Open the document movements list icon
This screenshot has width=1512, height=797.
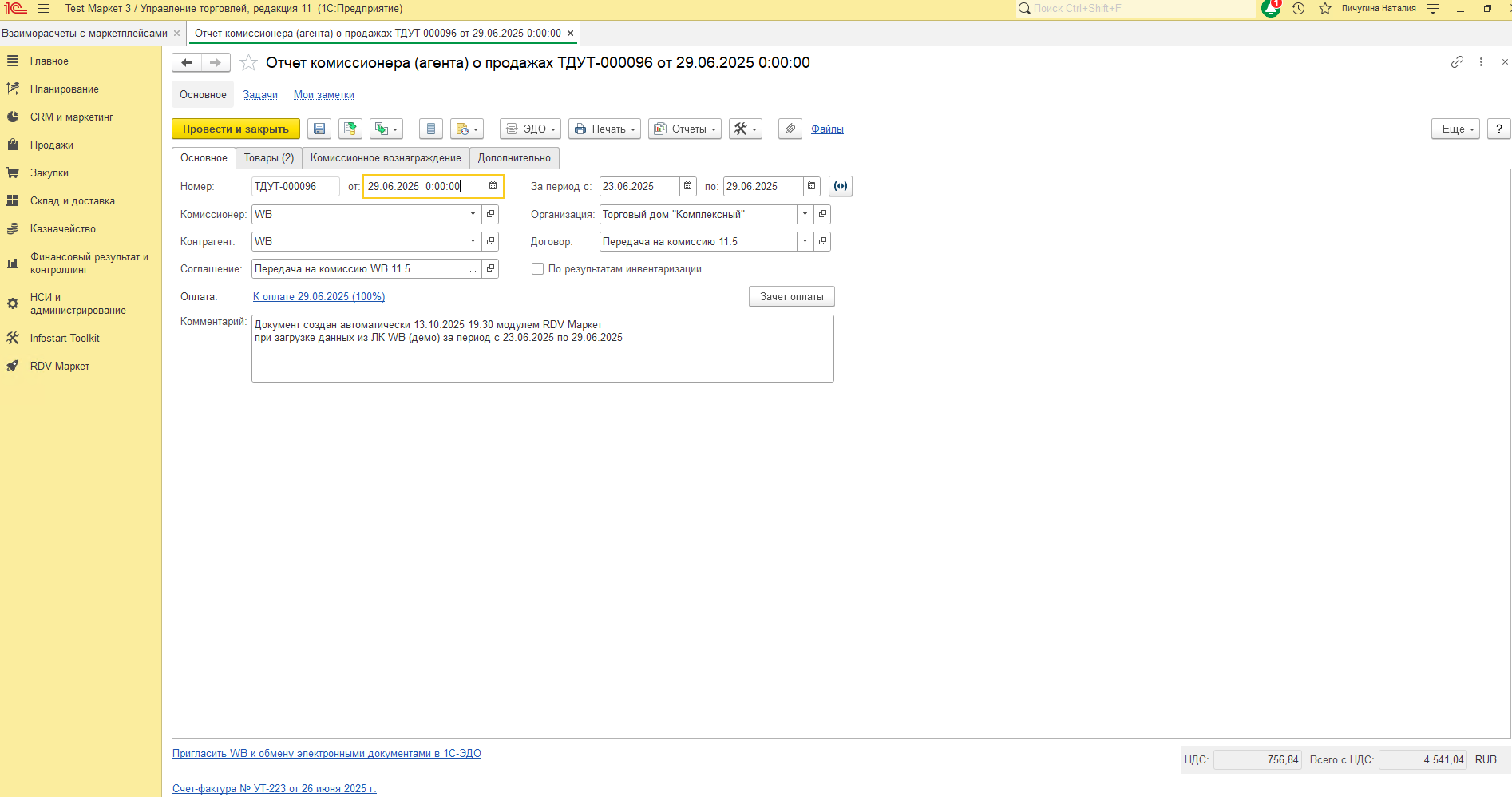[431, 129]
